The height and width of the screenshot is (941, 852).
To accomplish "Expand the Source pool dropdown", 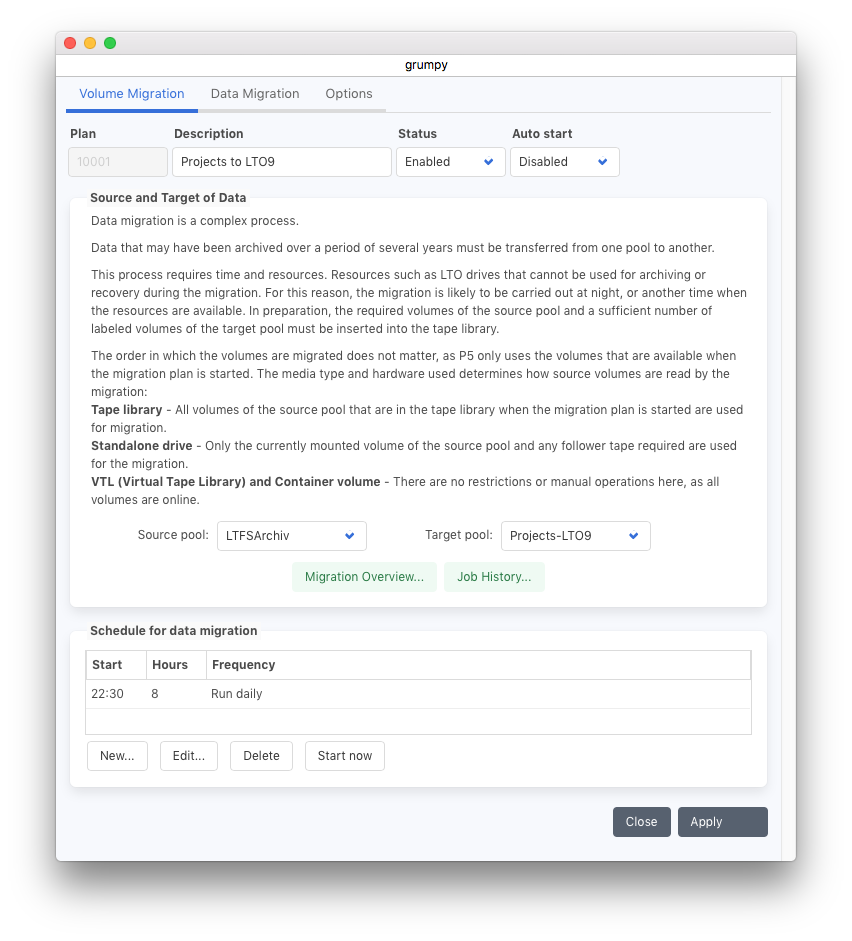I will click(291, 536).
